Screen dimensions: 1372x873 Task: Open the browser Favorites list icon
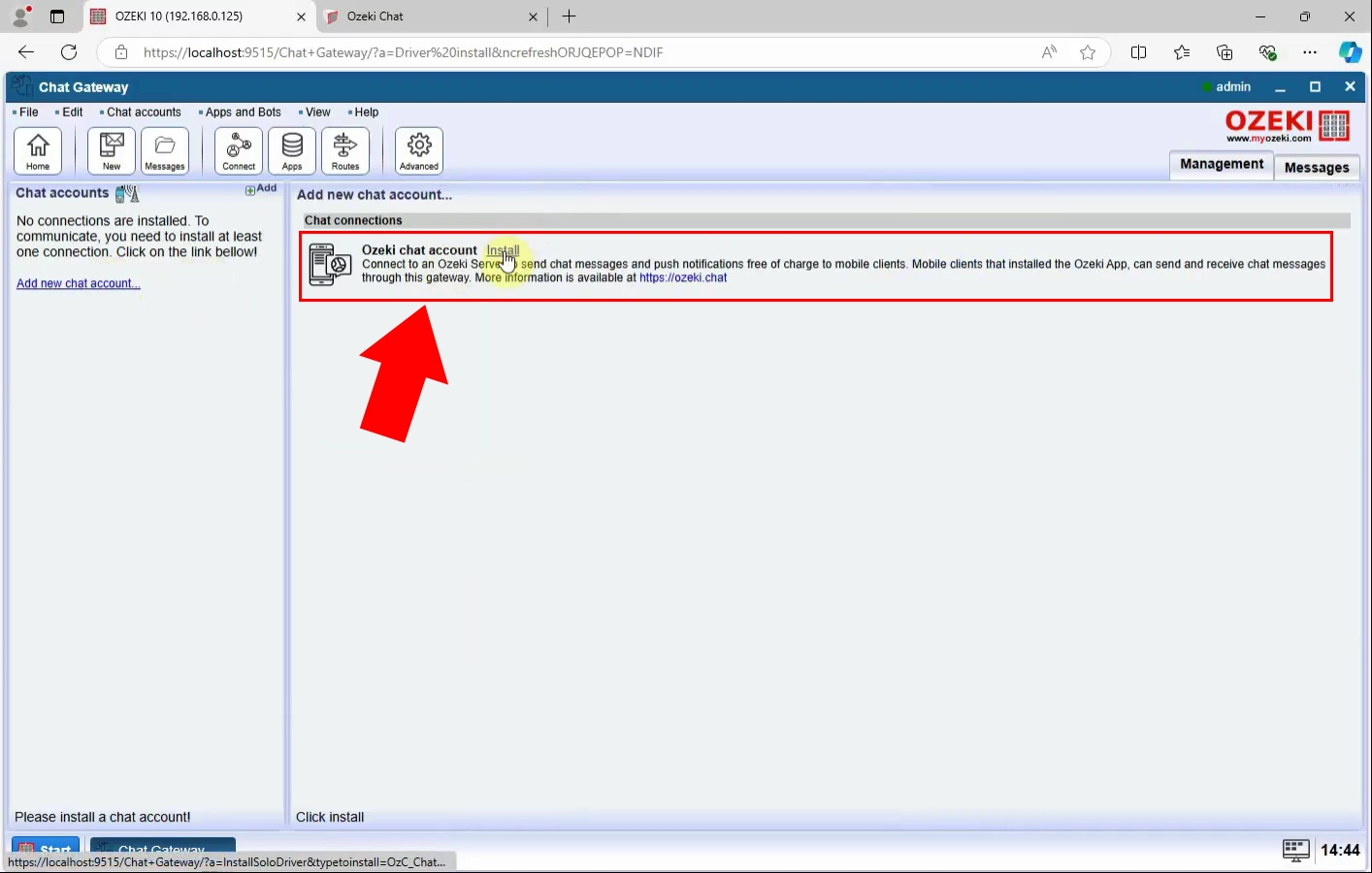point(1182,52)
